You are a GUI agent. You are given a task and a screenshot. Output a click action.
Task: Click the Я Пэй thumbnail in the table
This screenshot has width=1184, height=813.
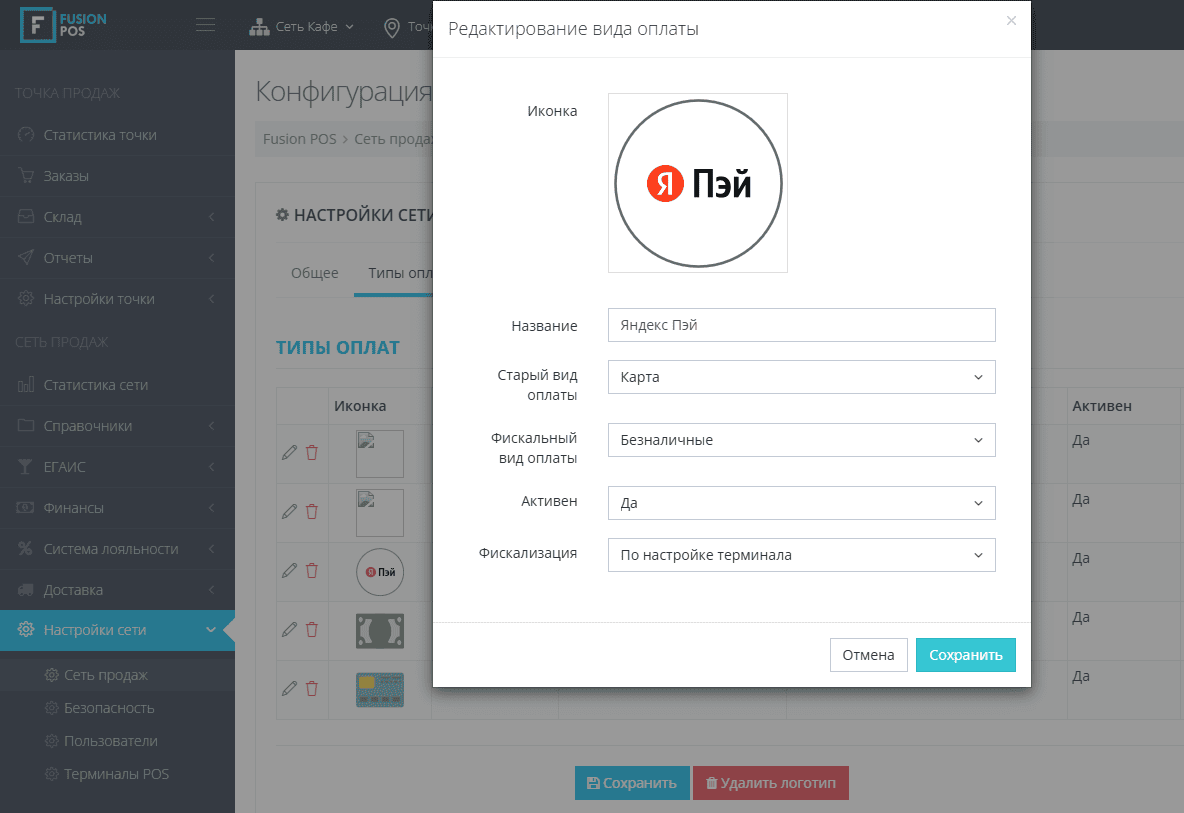point(380,571)
